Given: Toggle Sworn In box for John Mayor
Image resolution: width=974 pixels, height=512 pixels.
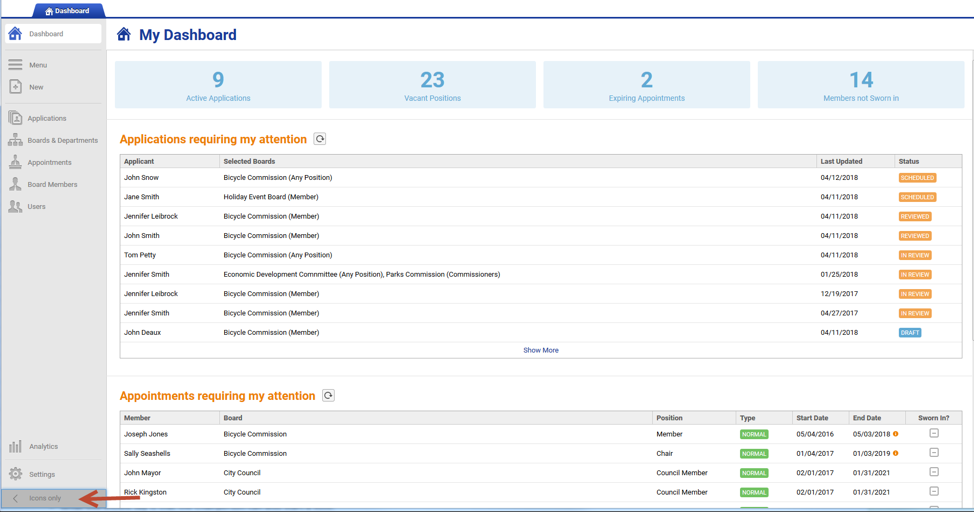Looking at the screenshot, I should [934, 472].
